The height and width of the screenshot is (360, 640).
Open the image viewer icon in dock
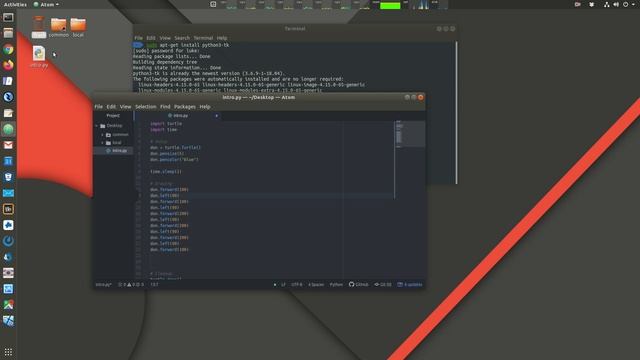click(8, 289)
